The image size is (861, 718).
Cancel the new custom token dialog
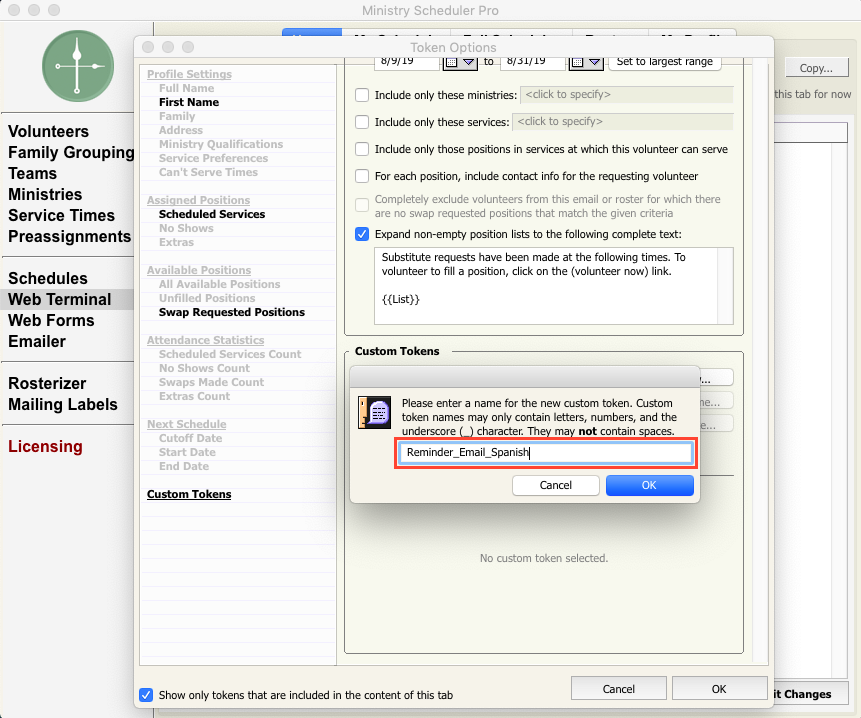(x=556, y=485)
